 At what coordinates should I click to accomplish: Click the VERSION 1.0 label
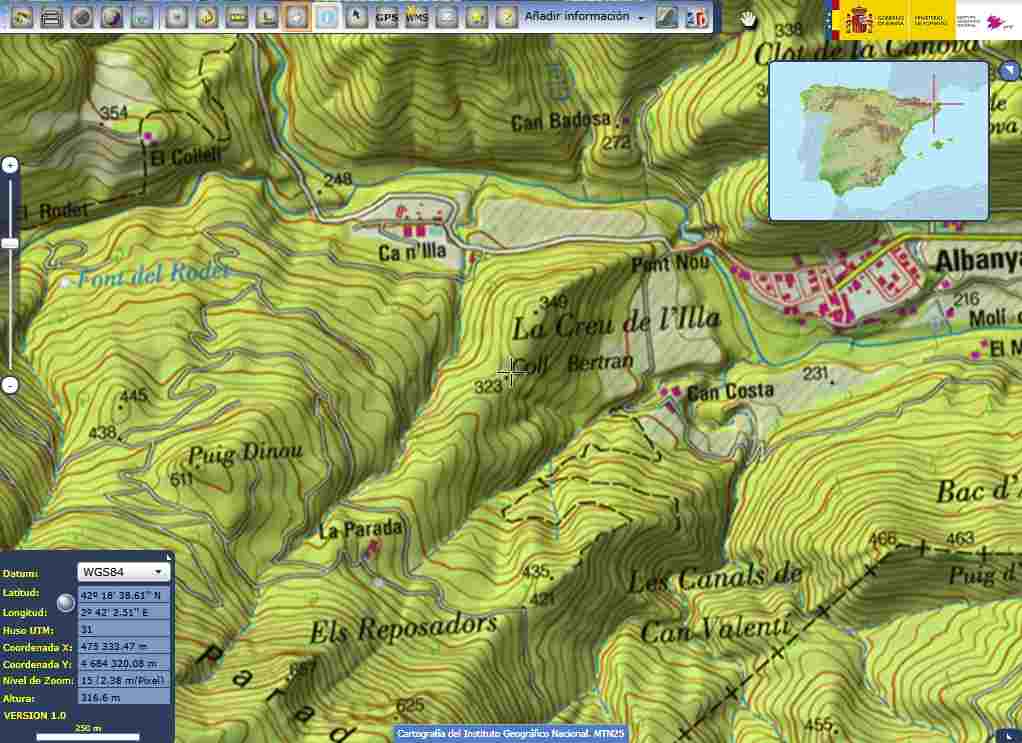pos(35,716)
